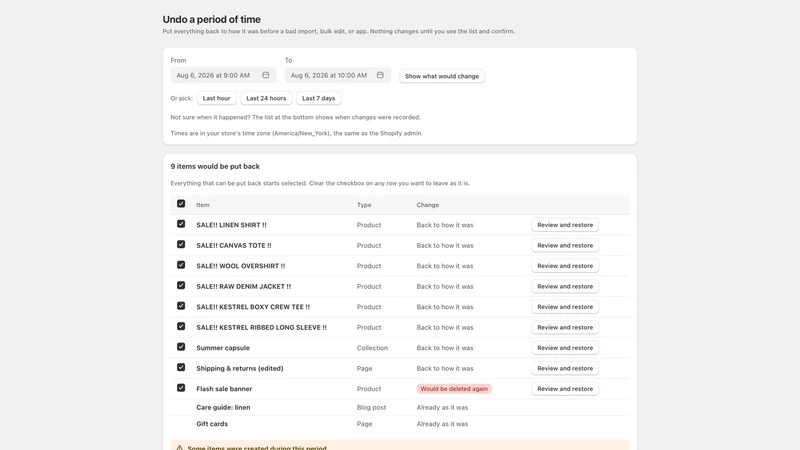The height and width of the screenshot is (450, 800).
Task: Select the Summer capsule item name
Action: point(223,348)
